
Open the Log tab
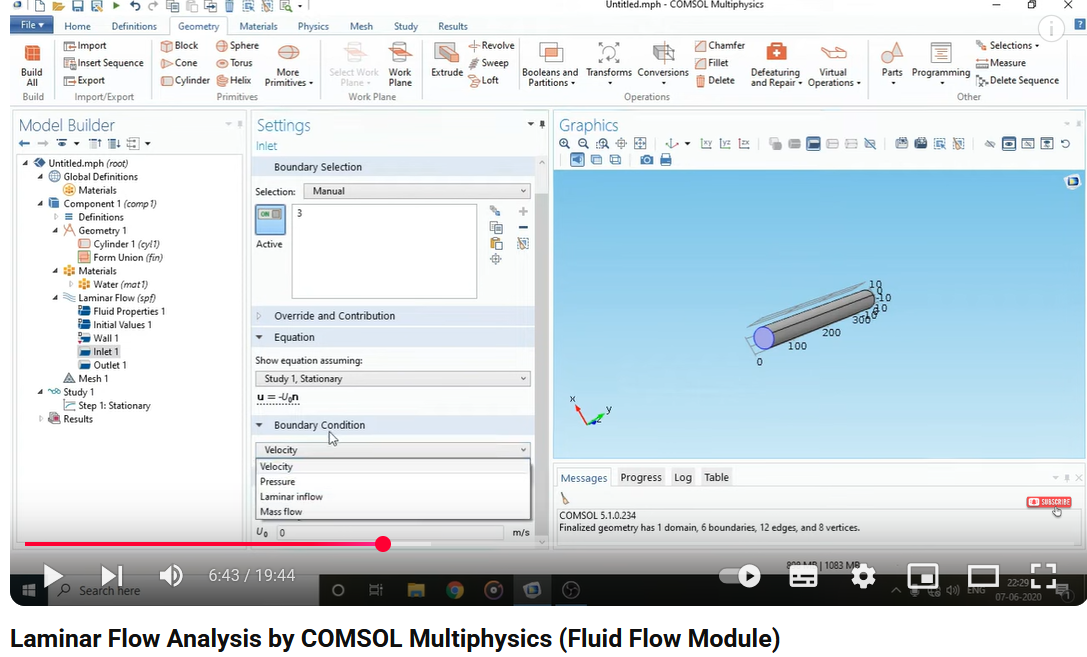coord(683,478)
